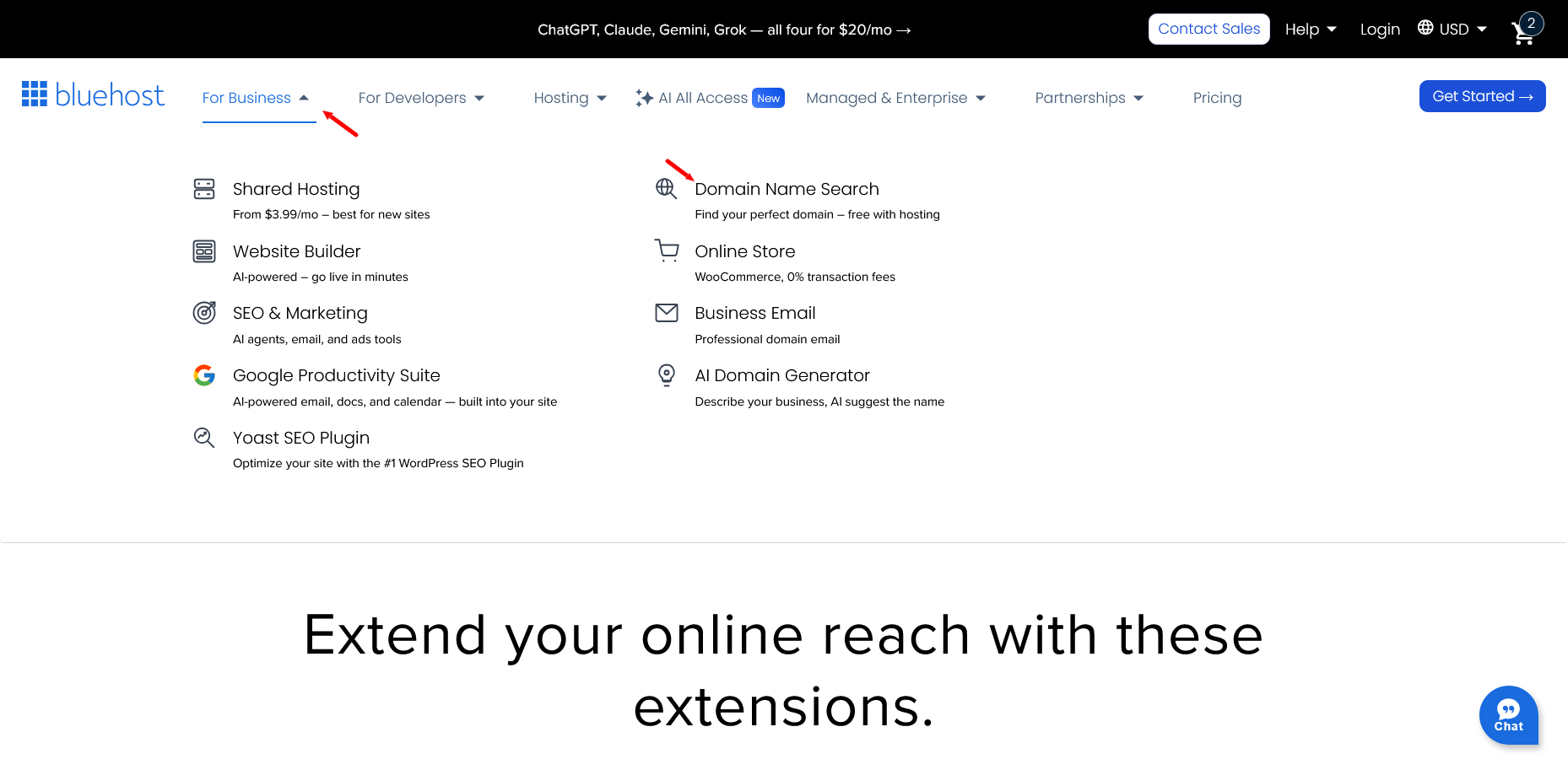The image size is (1568, 770).
Task: Expand Managed & Enterprise dropdown
Action: coord(896,98)
